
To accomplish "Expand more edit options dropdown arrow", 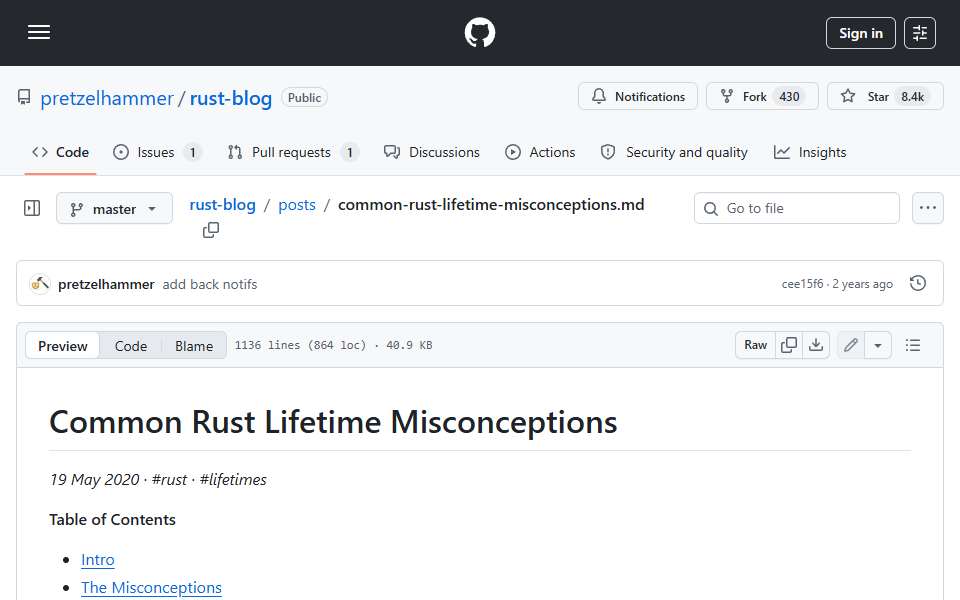I will pyautogui.click(x=878, y=345).
